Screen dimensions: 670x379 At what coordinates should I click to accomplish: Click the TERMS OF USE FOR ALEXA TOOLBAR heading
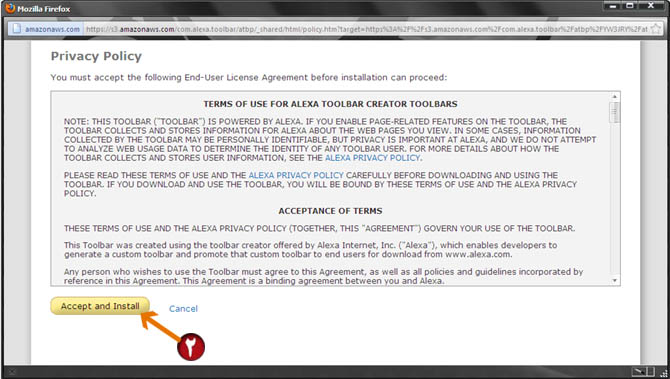click(x=330, y=104)
